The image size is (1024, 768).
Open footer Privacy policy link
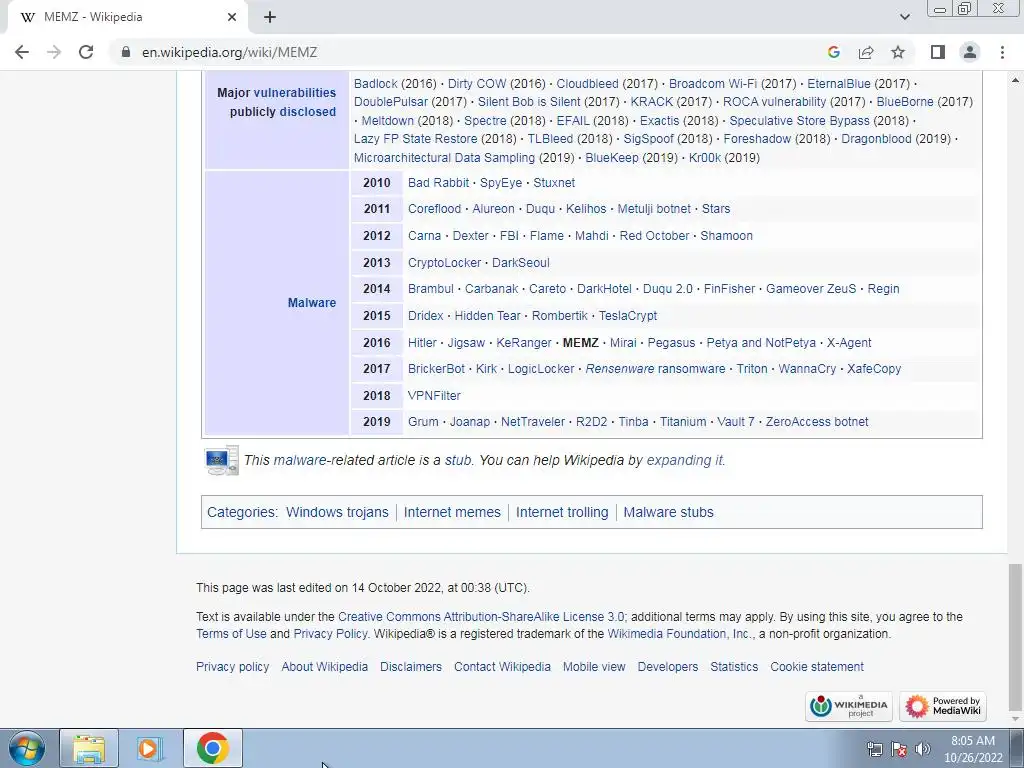tap(232, 667)
